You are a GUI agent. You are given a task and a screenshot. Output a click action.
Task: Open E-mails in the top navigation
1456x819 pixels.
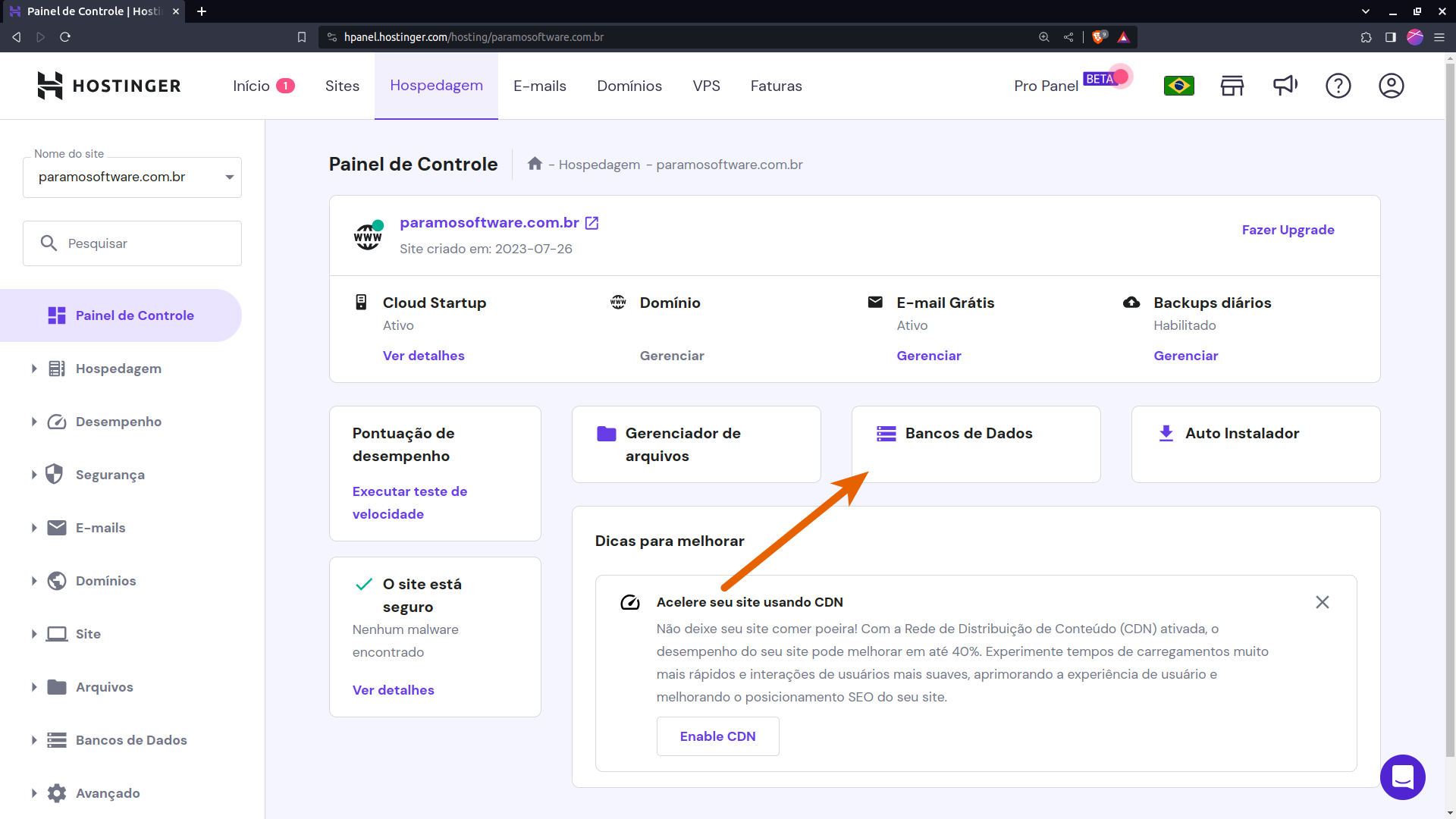(540, 86)
